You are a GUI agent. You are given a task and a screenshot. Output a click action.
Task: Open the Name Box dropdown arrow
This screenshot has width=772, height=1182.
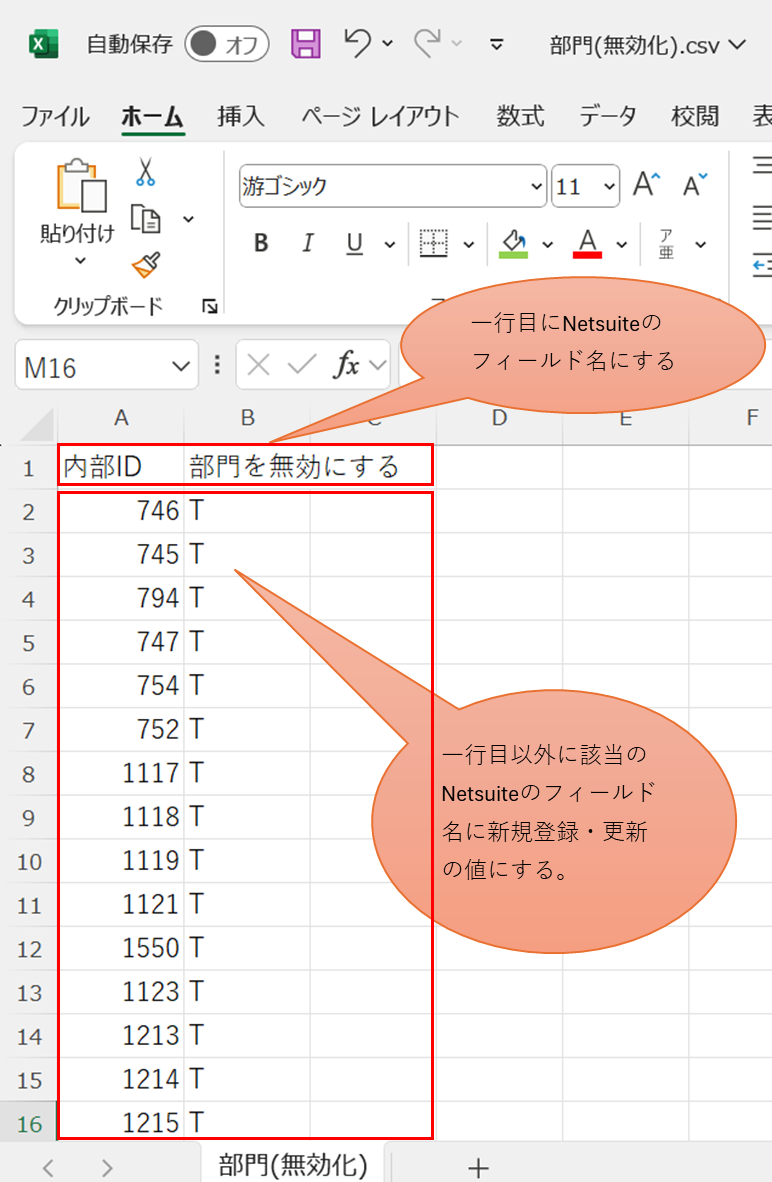[x=181, y=366]
